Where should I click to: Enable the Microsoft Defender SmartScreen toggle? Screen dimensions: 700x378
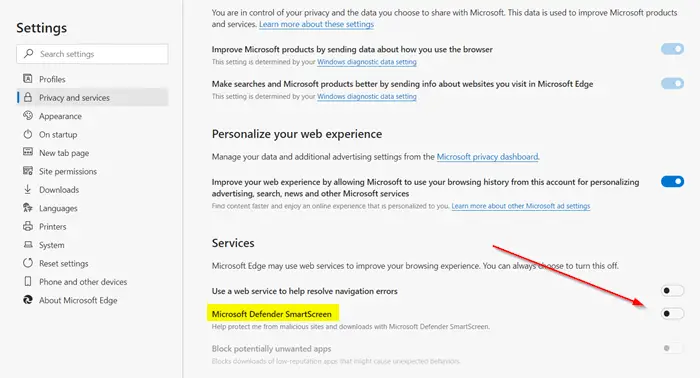click(672, 314)
